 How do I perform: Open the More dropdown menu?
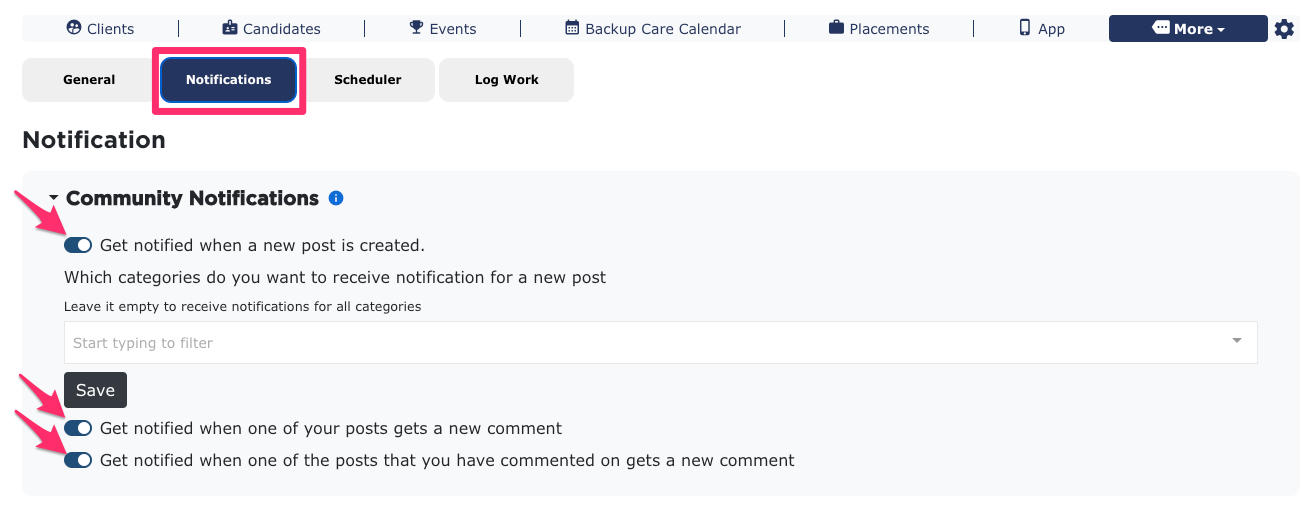tap(1188, 29)
